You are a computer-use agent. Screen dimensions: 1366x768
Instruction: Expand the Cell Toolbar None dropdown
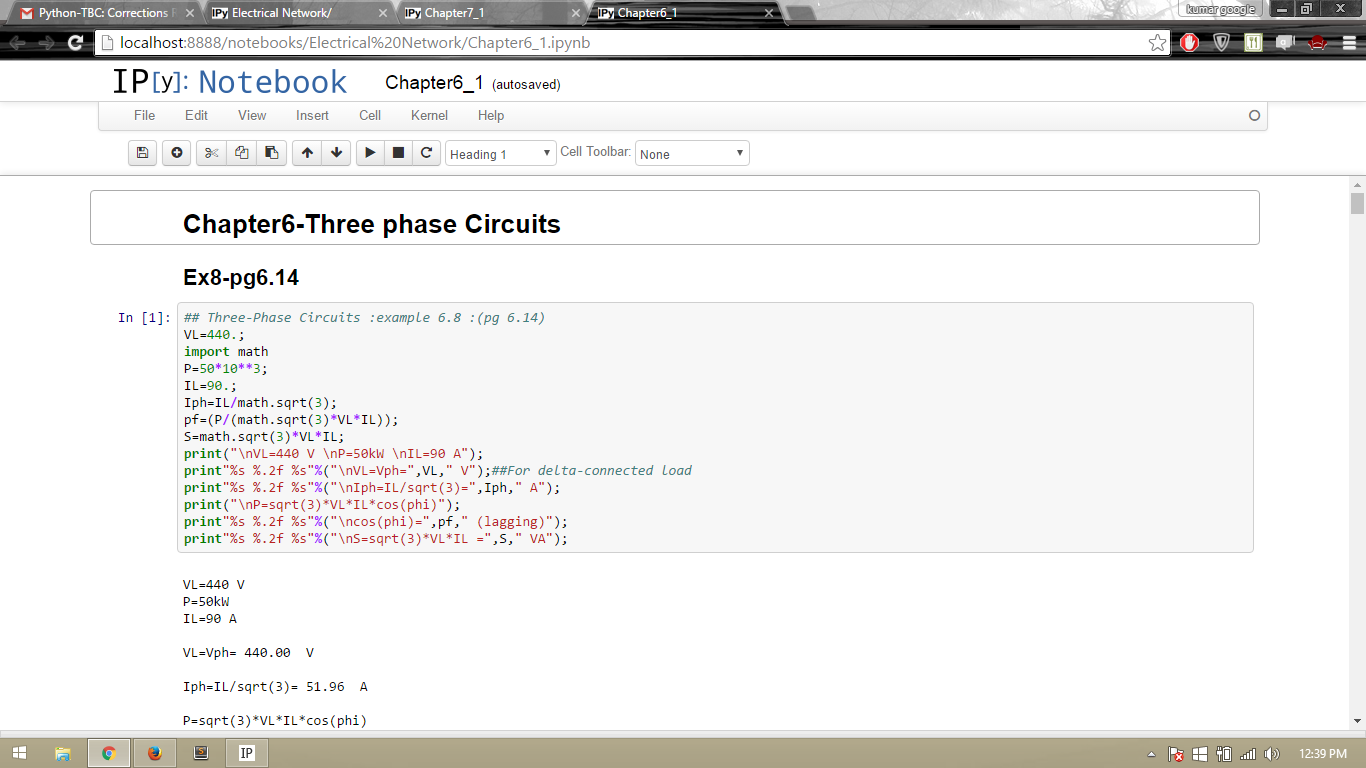pyautogui.click(x=692, y=154)
